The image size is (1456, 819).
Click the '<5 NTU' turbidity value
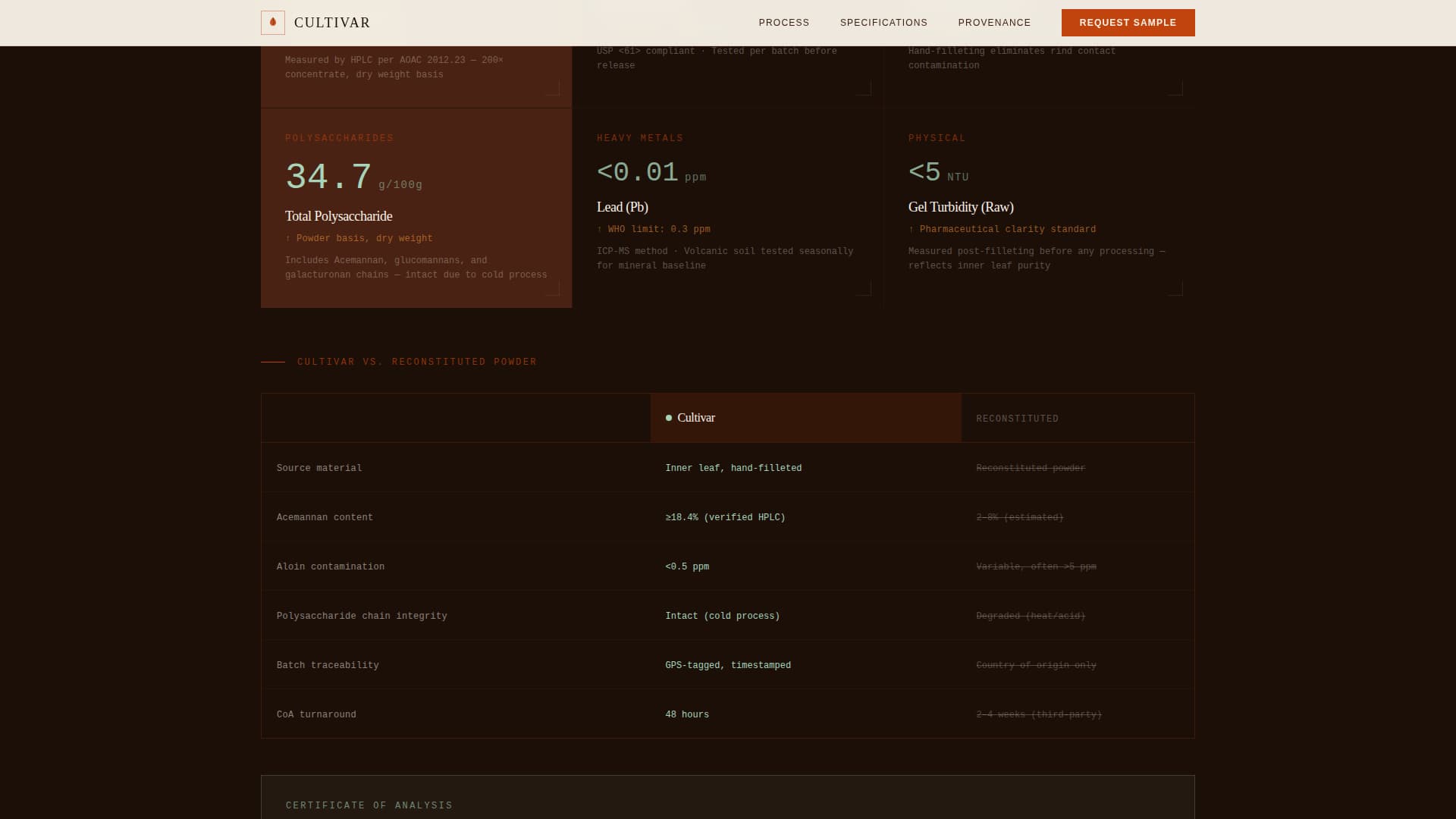939,173
